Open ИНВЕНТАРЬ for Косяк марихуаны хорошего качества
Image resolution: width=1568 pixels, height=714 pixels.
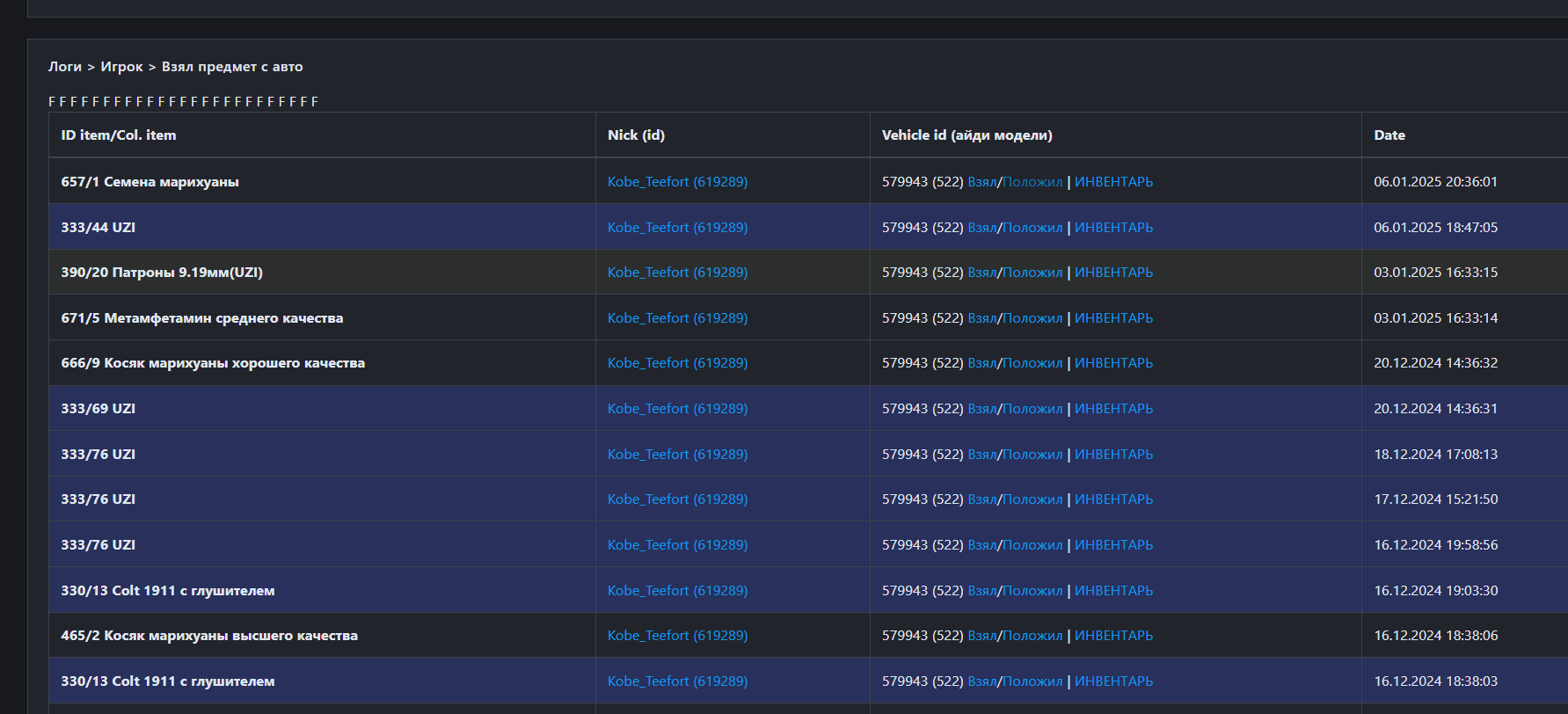[x=1113, y=363]
